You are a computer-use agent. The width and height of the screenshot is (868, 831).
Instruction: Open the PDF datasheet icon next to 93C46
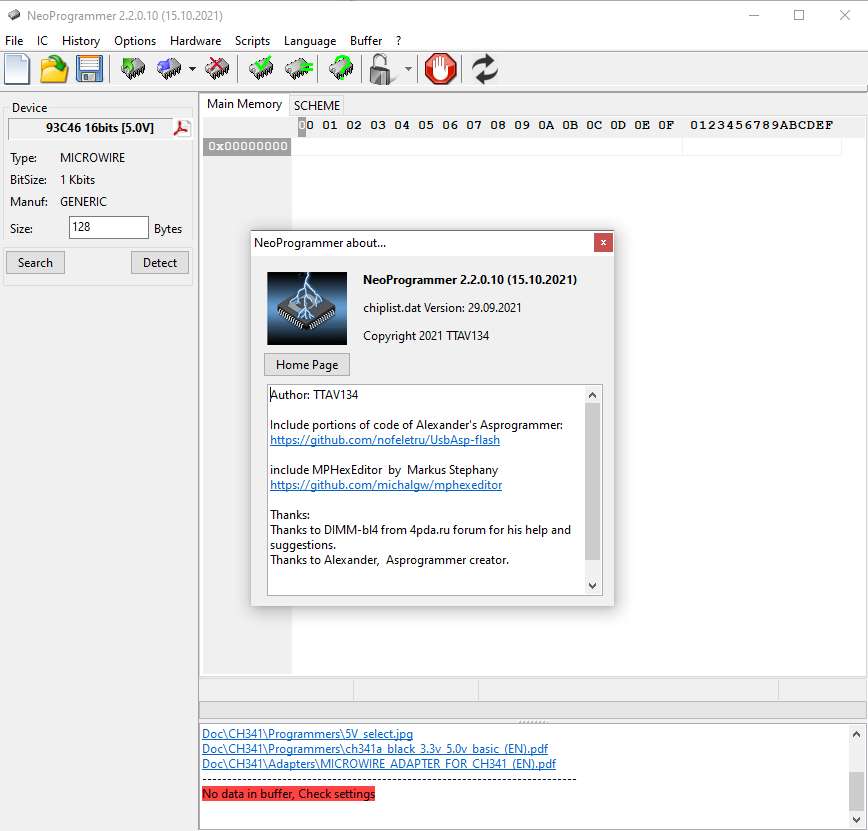pyautogui.click(x=182, y=128)
